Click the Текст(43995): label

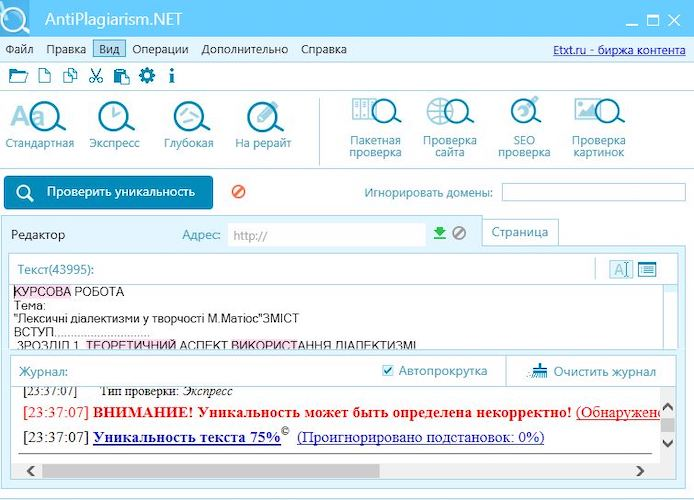click(x=56, y=269)
